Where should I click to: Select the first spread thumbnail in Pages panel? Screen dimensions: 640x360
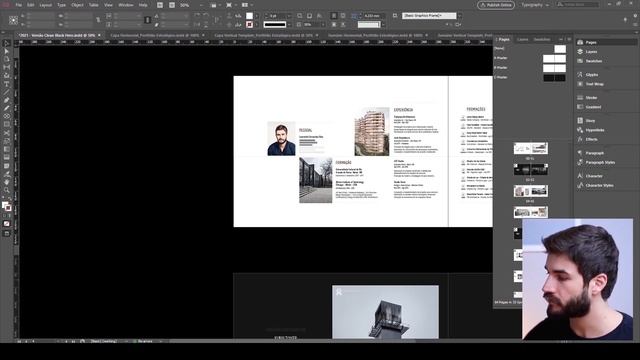click(x=531, y=149)
